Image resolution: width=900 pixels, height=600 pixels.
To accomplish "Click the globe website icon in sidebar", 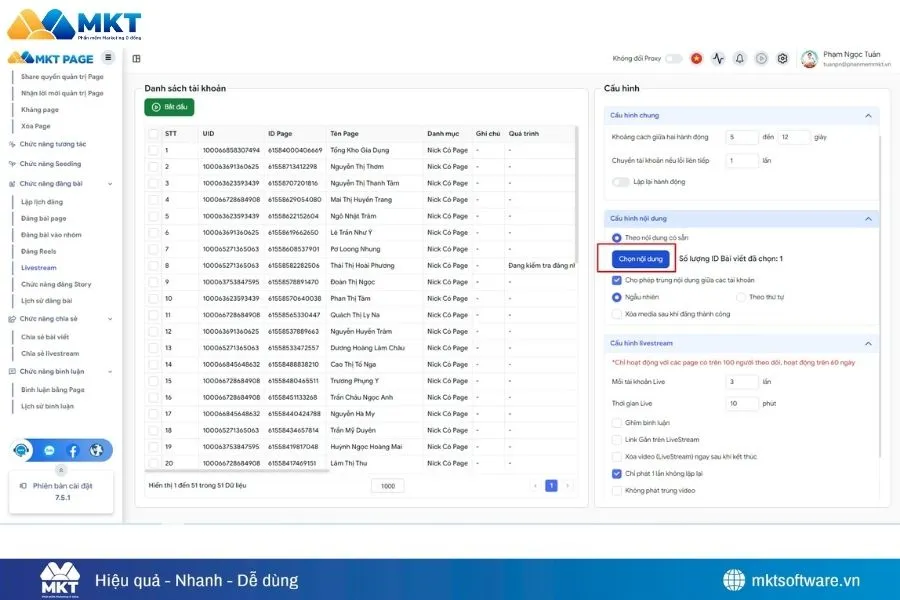I will [96, 451].
